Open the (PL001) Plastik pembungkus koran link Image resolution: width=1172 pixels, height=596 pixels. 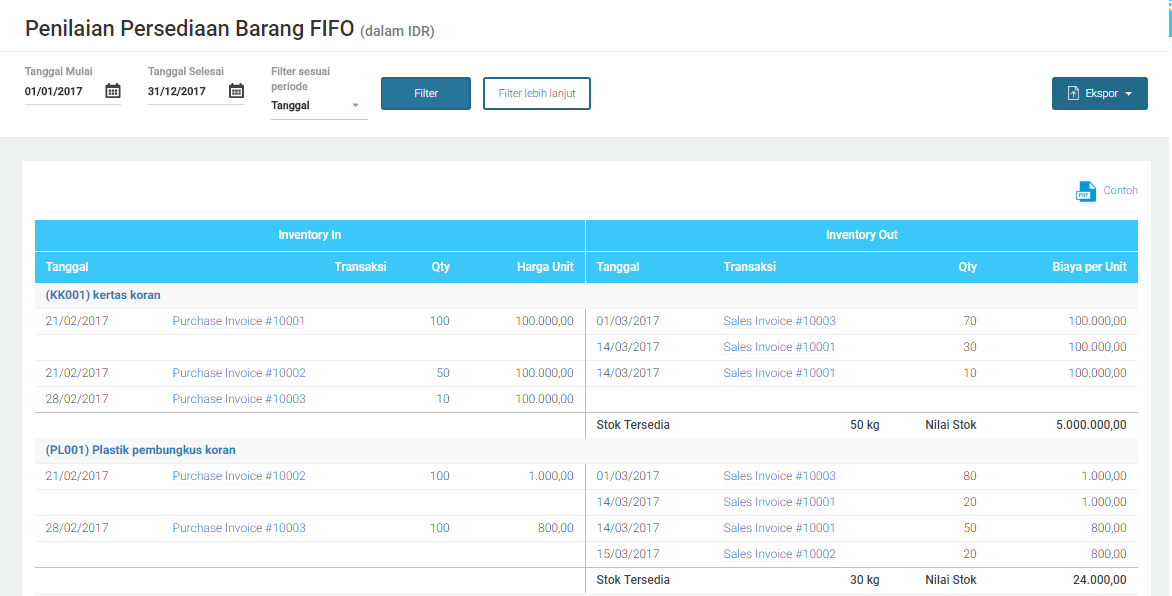tap(140, 450)
